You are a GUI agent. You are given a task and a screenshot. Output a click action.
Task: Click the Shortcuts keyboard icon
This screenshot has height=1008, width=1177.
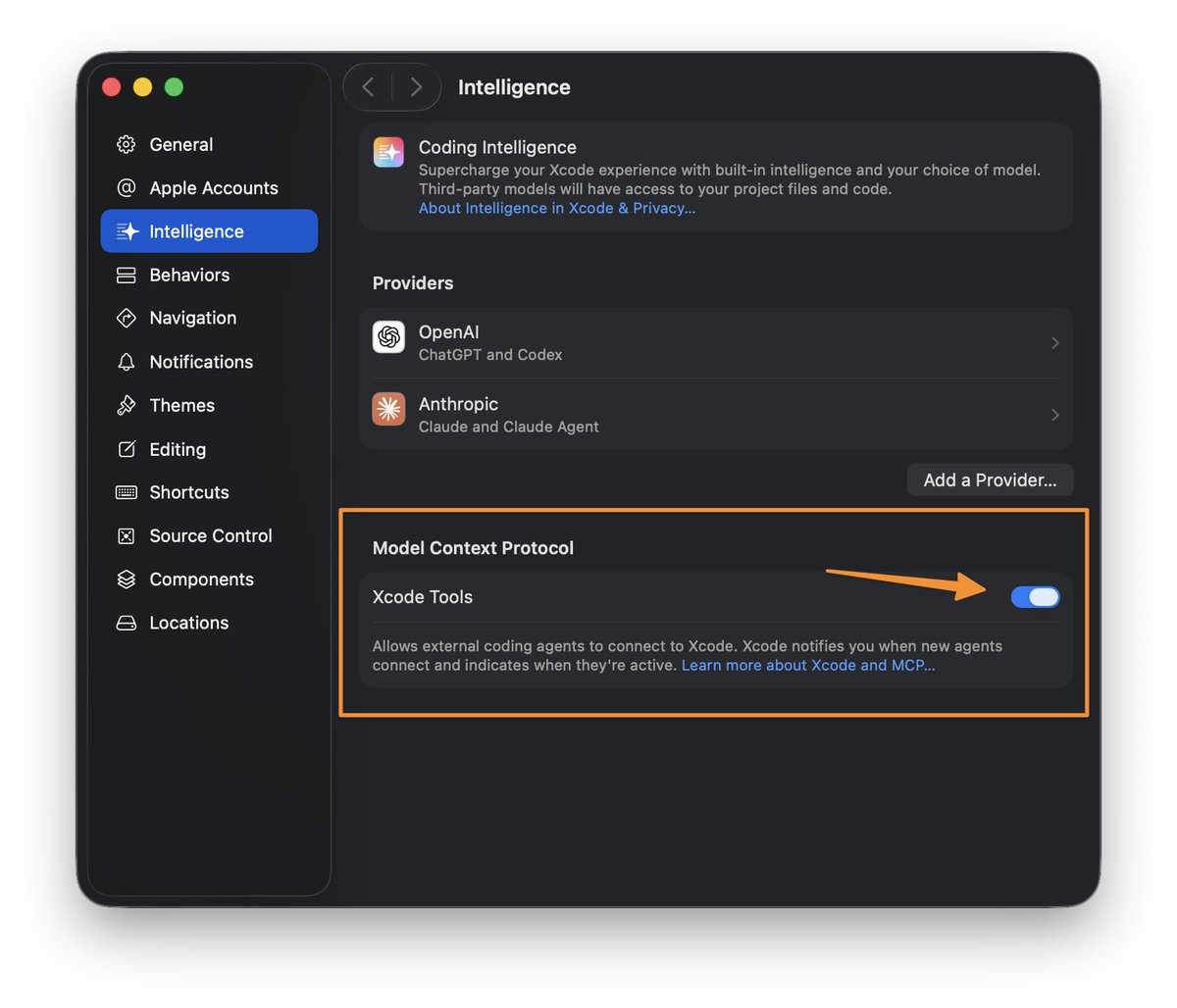(x=127, y=492)
